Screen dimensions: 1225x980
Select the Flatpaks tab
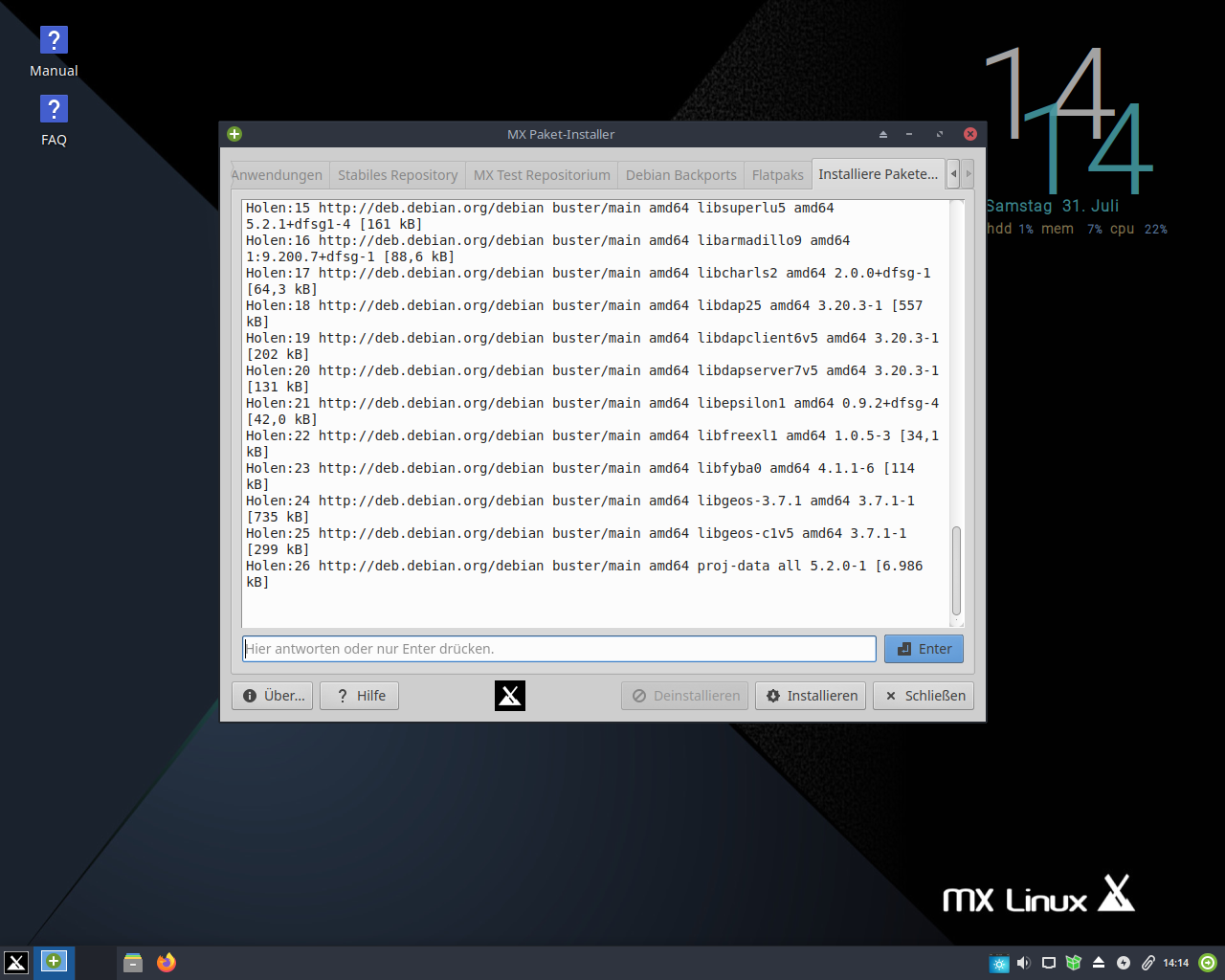(x=778, y=175)
